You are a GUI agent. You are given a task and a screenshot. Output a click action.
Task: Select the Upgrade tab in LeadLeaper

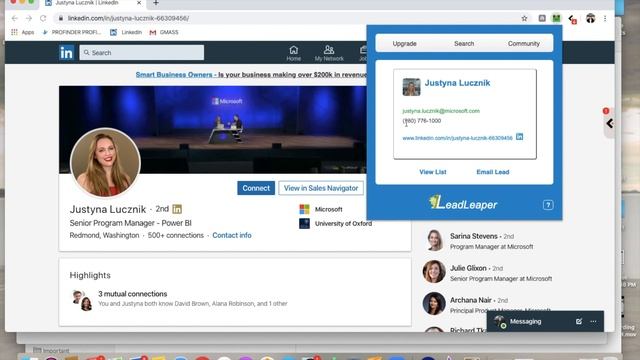pyautogui.click(x=404, y=44)
